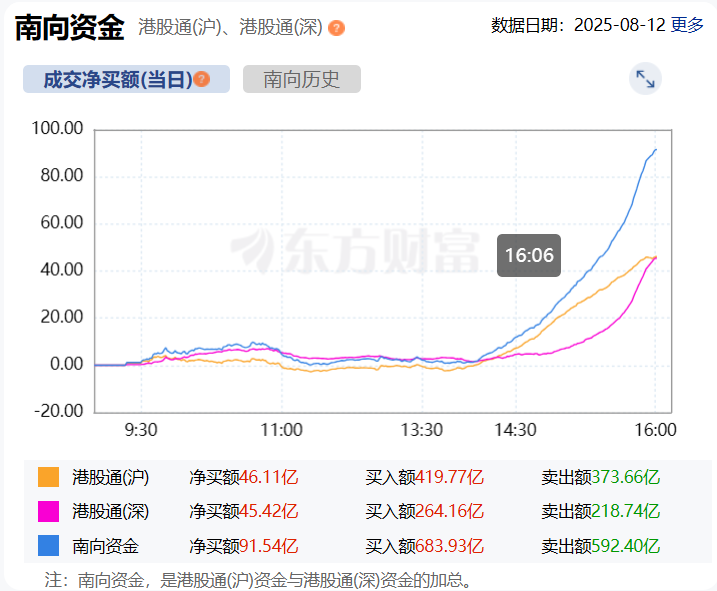The width and height of the screenshot is (717, 591).
Task: Open the 更多 link
Action: [x=687, y=25]
